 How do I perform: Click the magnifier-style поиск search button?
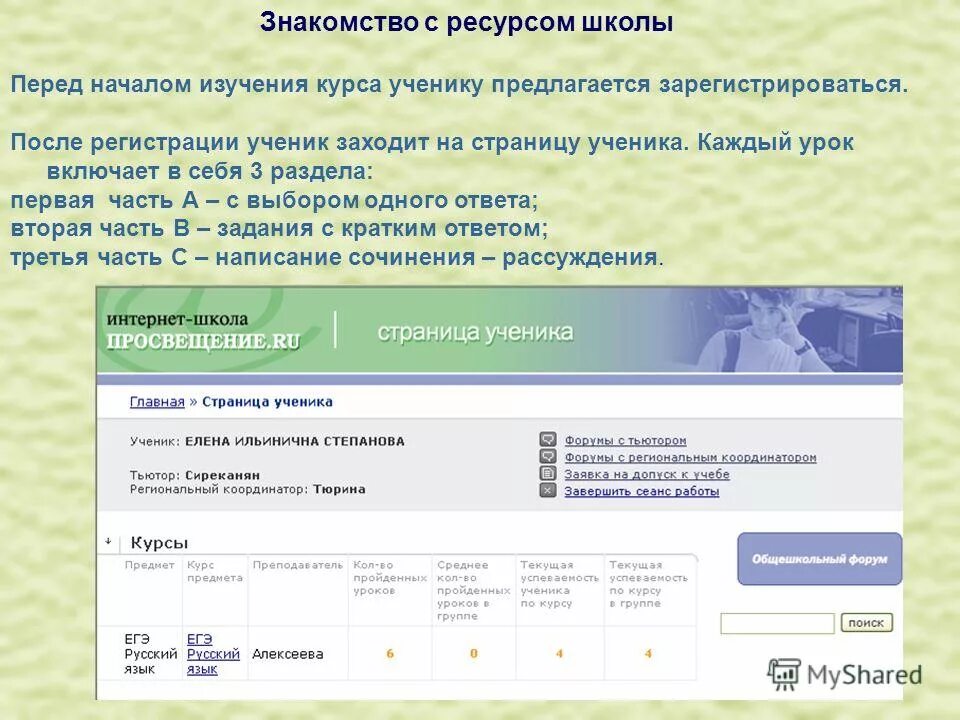click(x=869, y=622)
